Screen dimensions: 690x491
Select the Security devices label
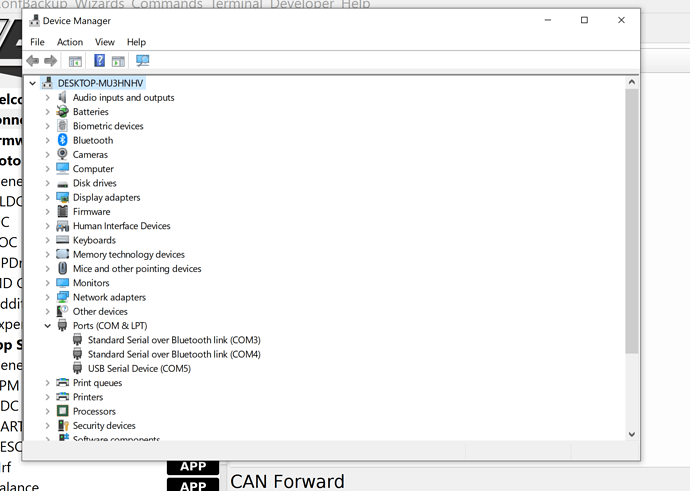(104, 425)
